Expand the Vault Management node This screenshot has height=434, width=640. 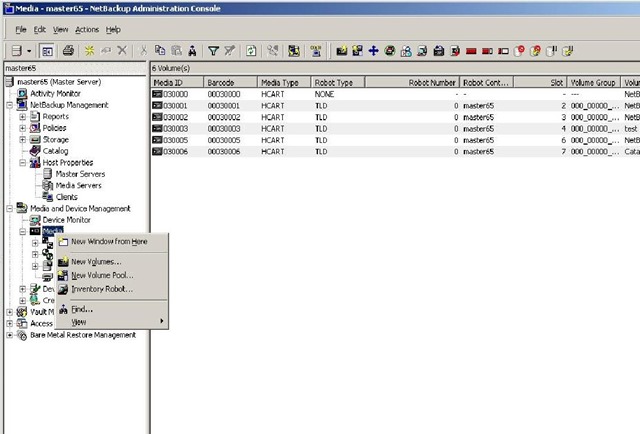[10, 312]
